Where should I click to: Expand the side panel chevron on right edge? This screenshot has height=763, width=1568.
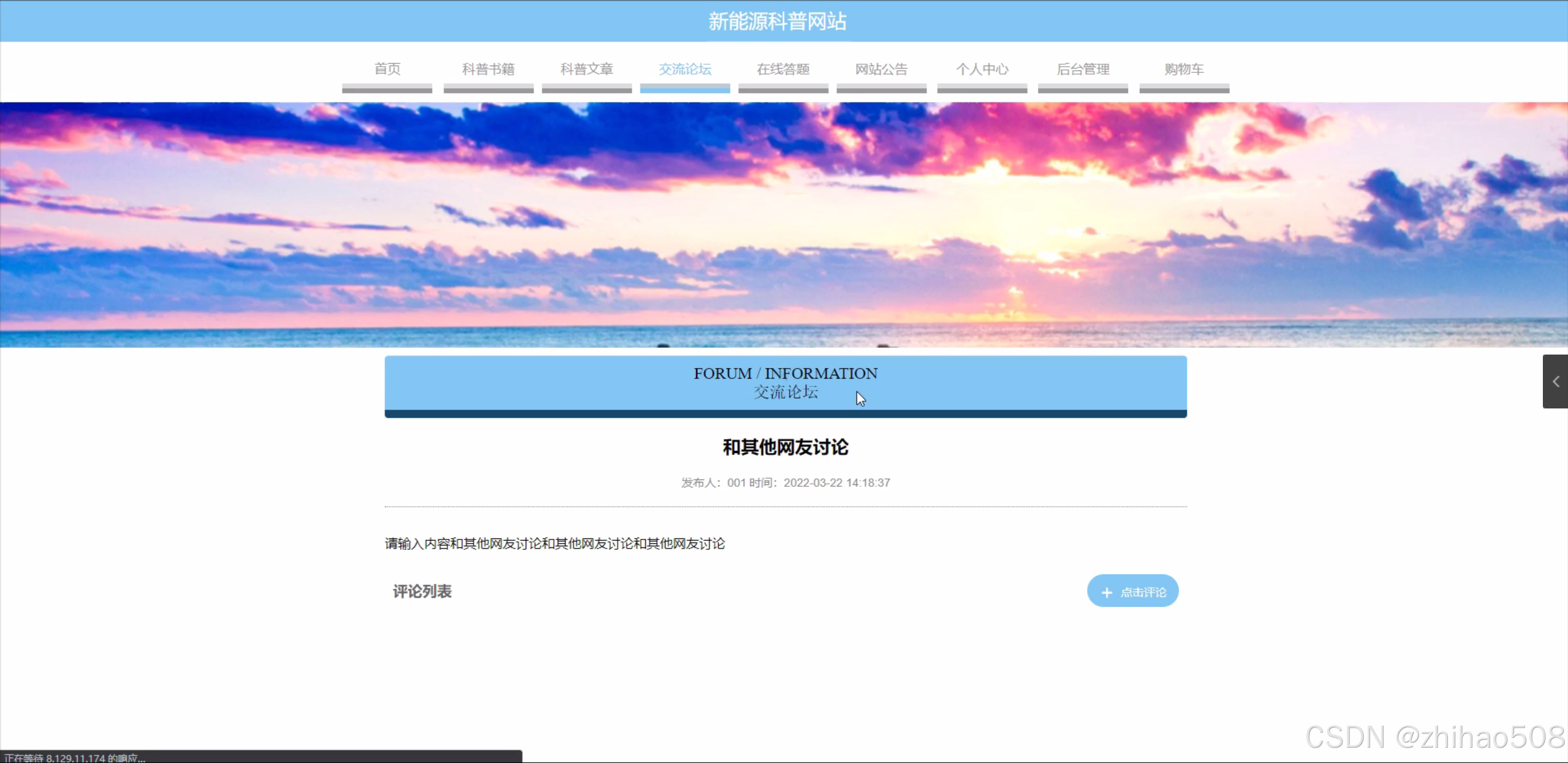(x=1555, y=382)
